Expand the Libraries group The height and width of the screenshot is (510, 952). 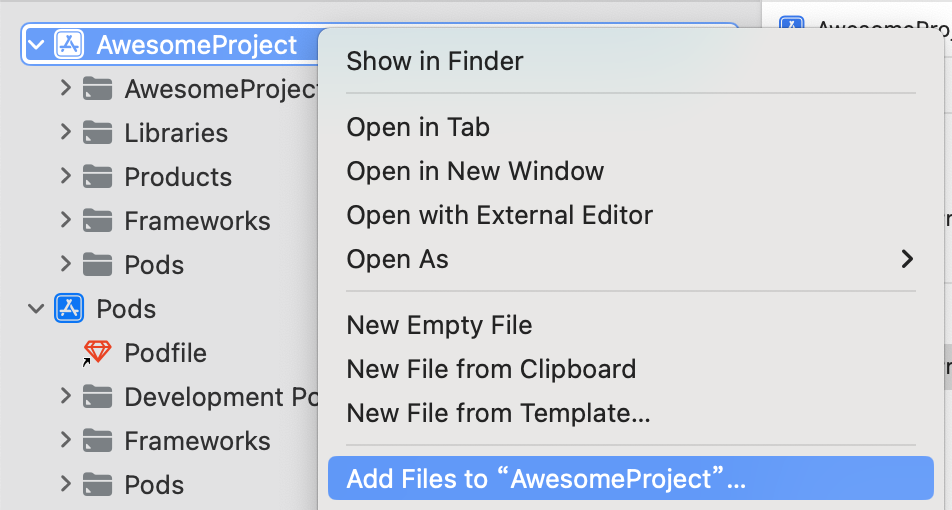(66, 132)
